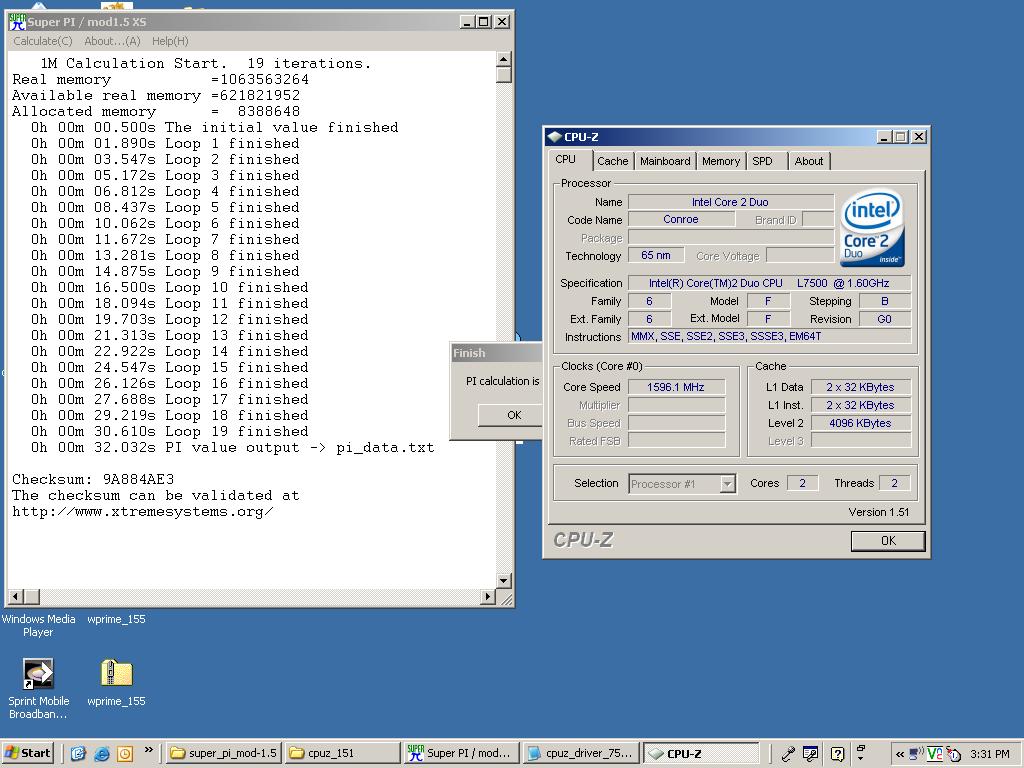The image size is (1024, 768).
Task: Click the taskbar clock showing 3:31 PM
Action: coord(989,754)
